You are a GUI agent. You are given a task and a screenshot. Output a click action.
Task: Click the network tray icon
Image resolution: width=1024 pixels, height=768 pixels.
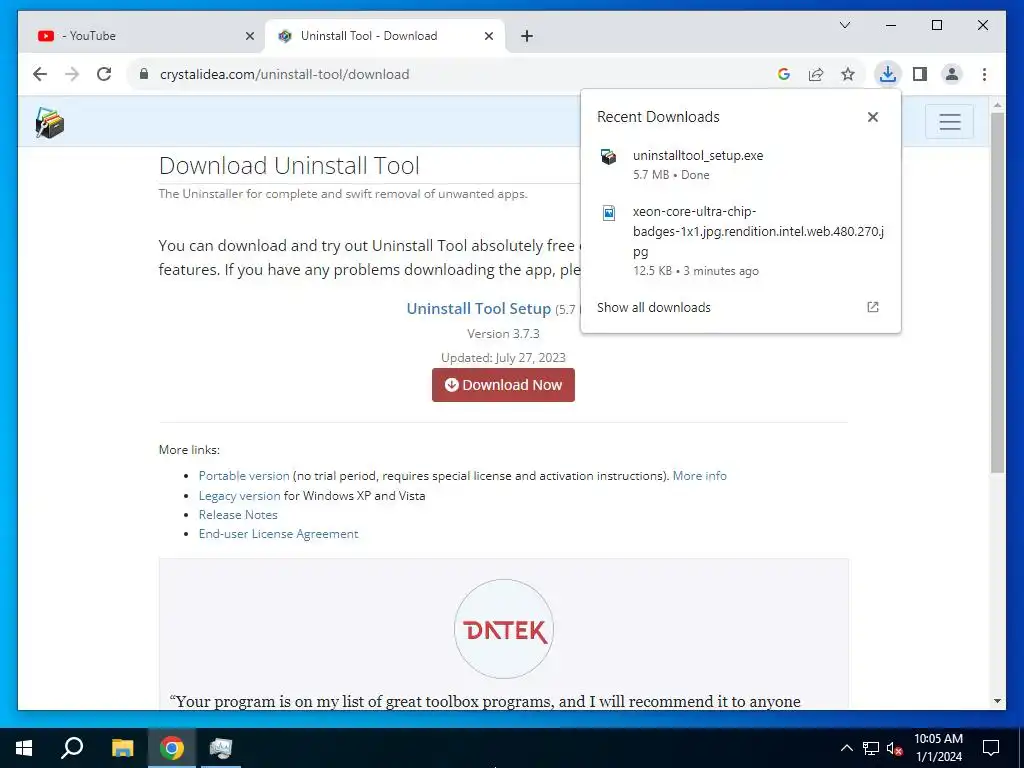pos(871,748)
